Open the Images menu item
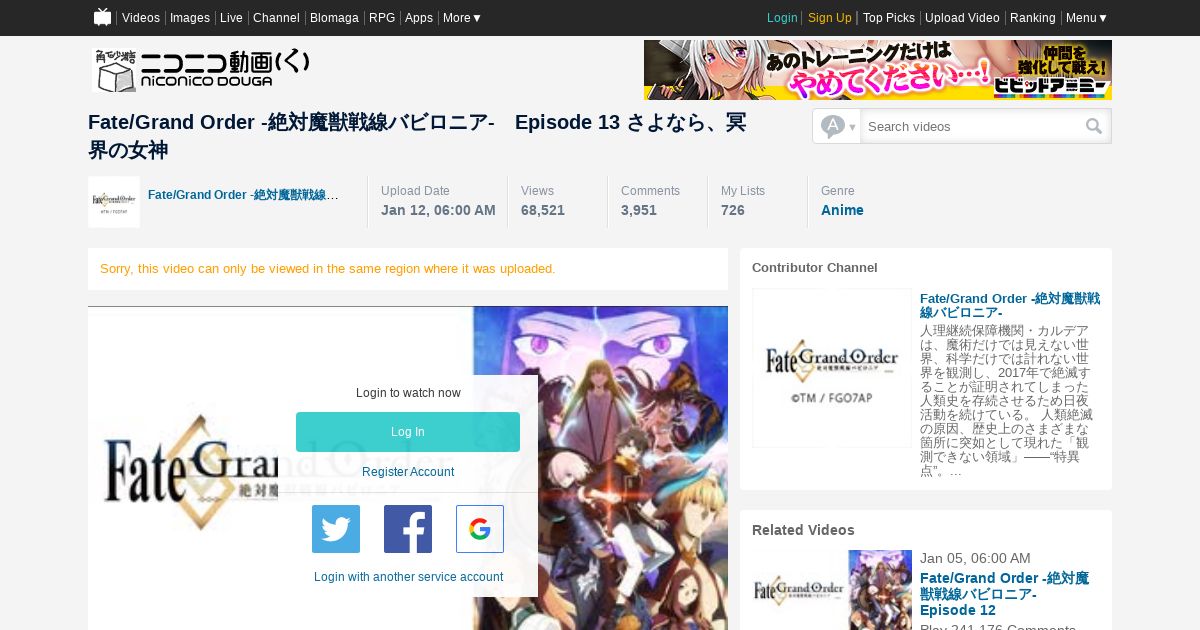1200x630 pixels. [x=190, y=18]
